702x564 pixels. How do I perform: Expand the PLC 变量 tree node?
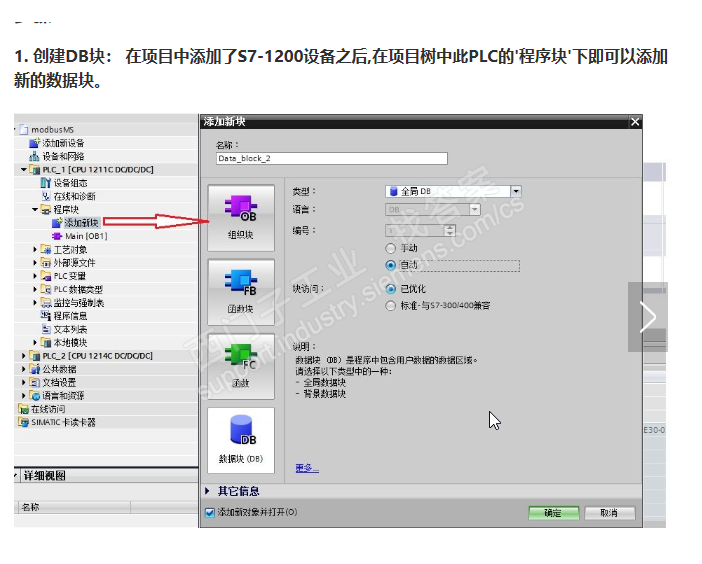tap(35, 276)
